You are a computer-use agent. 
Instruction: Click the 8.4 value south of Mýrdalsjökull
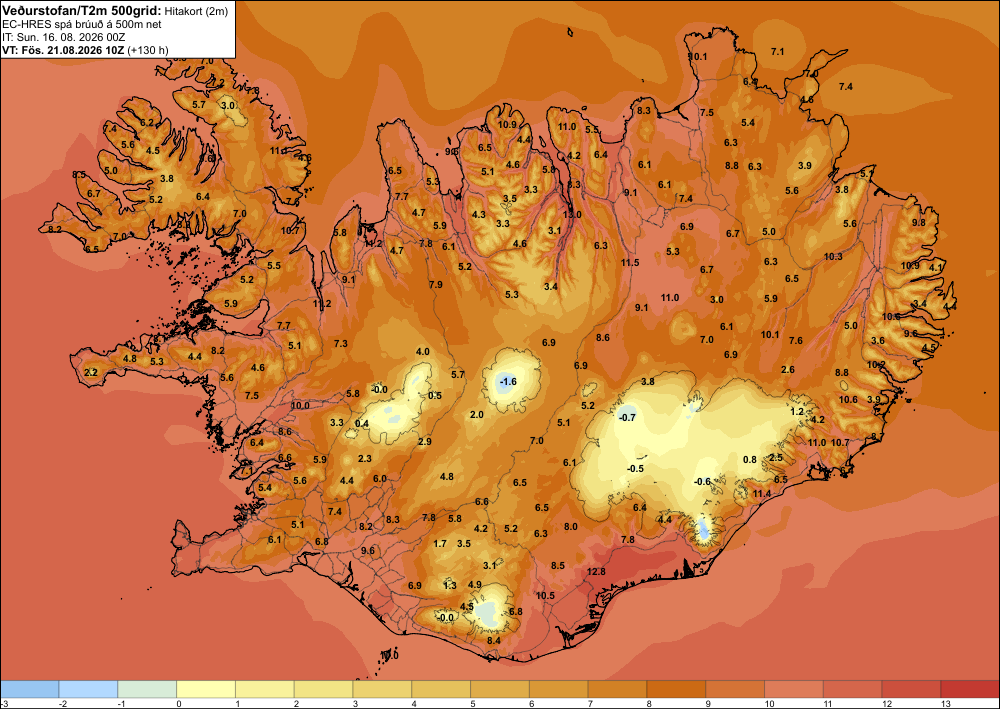click(494, 641)
